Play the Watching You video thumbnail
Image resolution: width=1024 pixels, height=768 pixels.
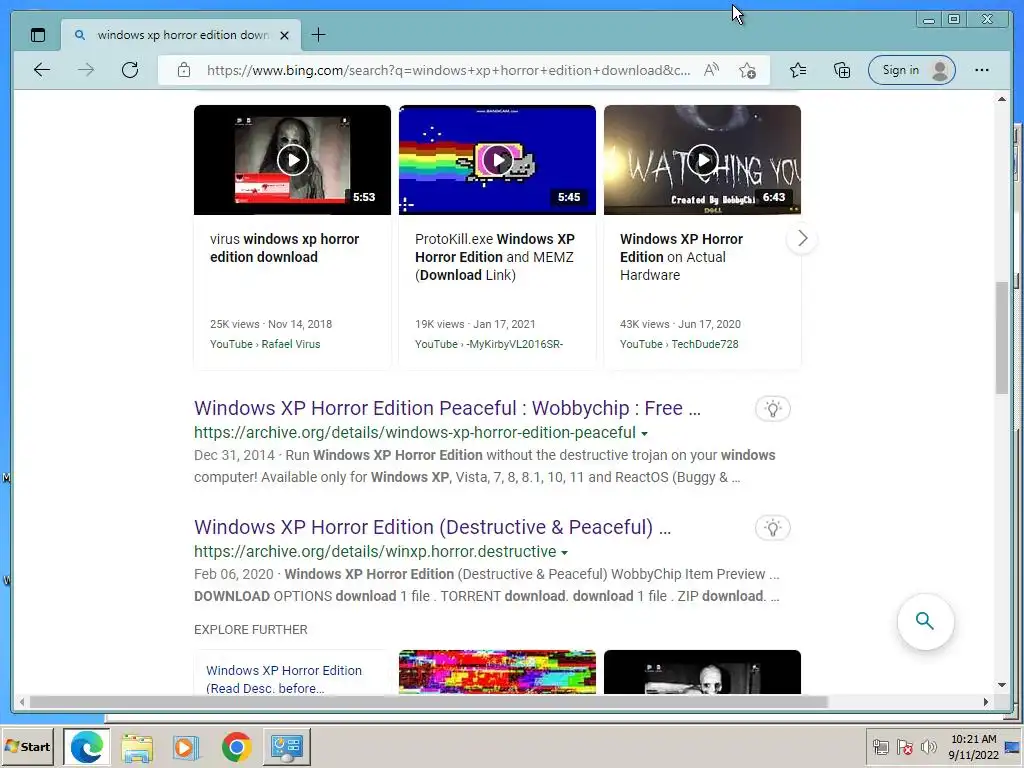[703, 160]
